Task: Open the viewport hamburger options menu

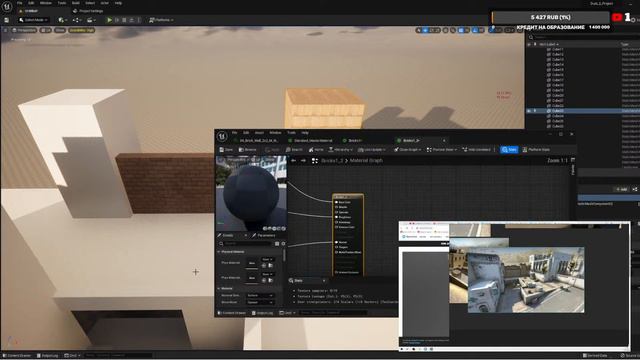Action: [5, 30]
